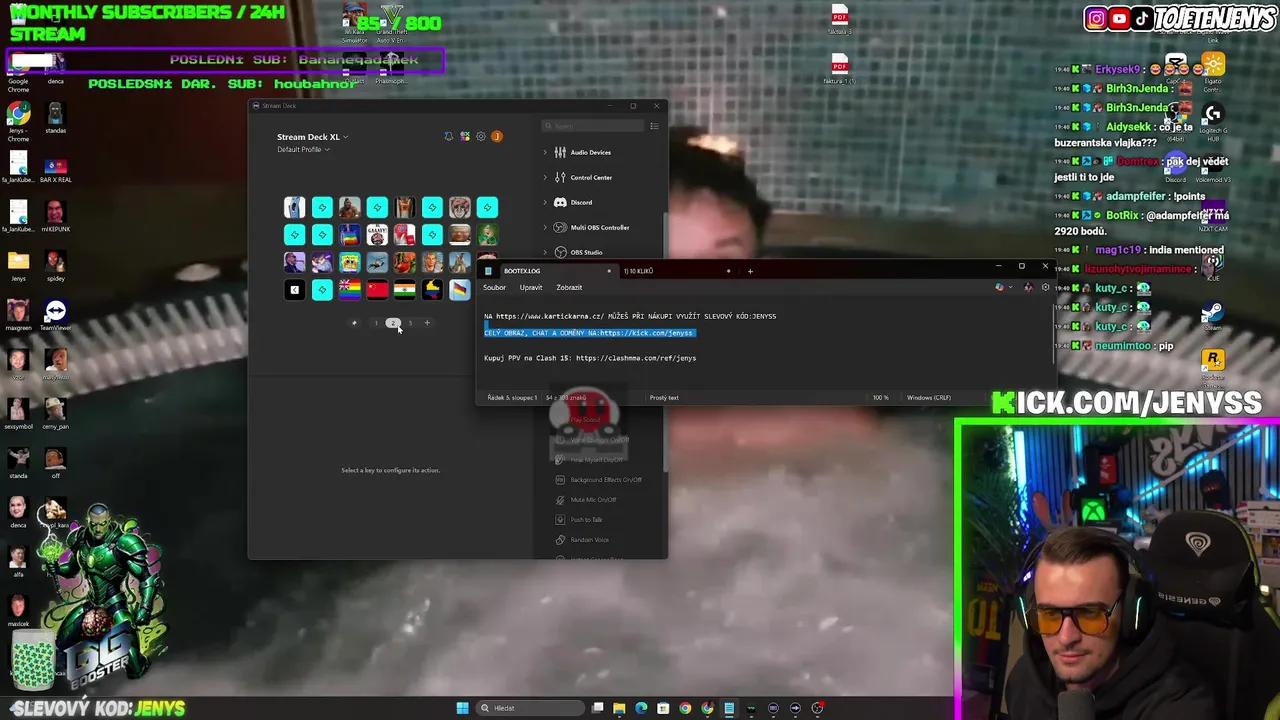Open Stream Deck notifications bell icon
Viewport: 1280px width, 720px height.
click(448, 136)
